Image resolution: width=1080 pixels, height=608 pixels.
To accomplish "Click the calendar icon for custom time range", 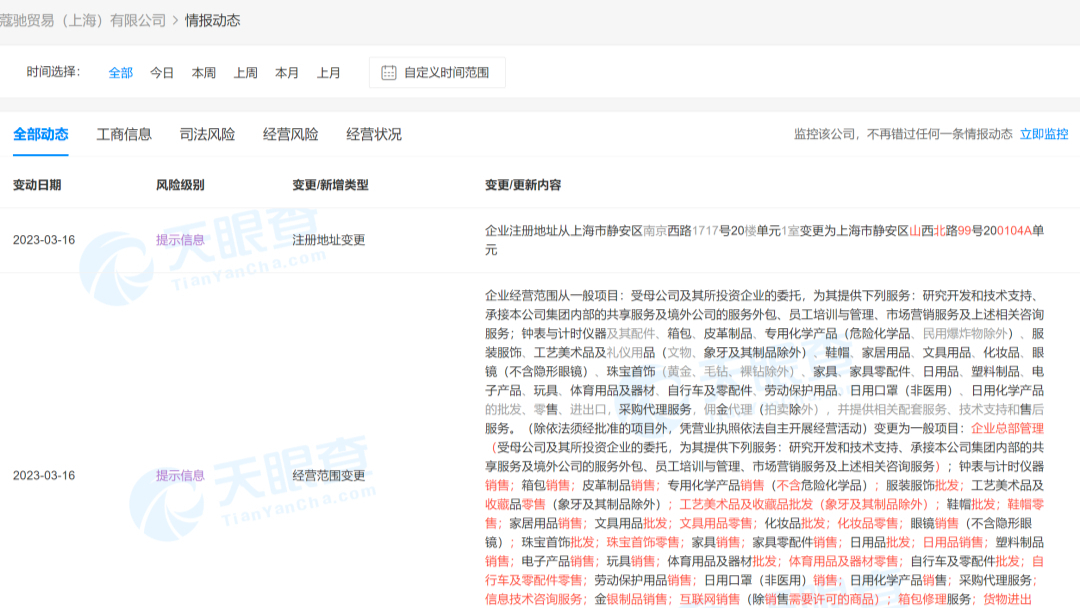I will coord(389,73).
